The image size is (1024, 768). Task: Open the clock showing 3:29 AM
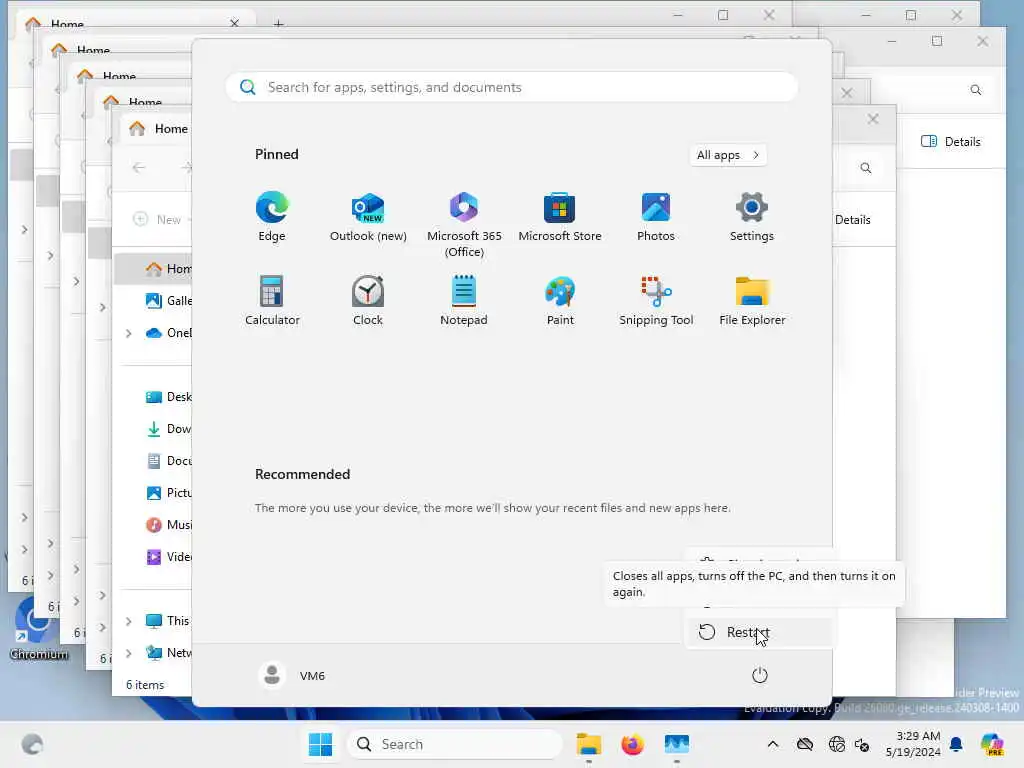(x=913, y=744)
